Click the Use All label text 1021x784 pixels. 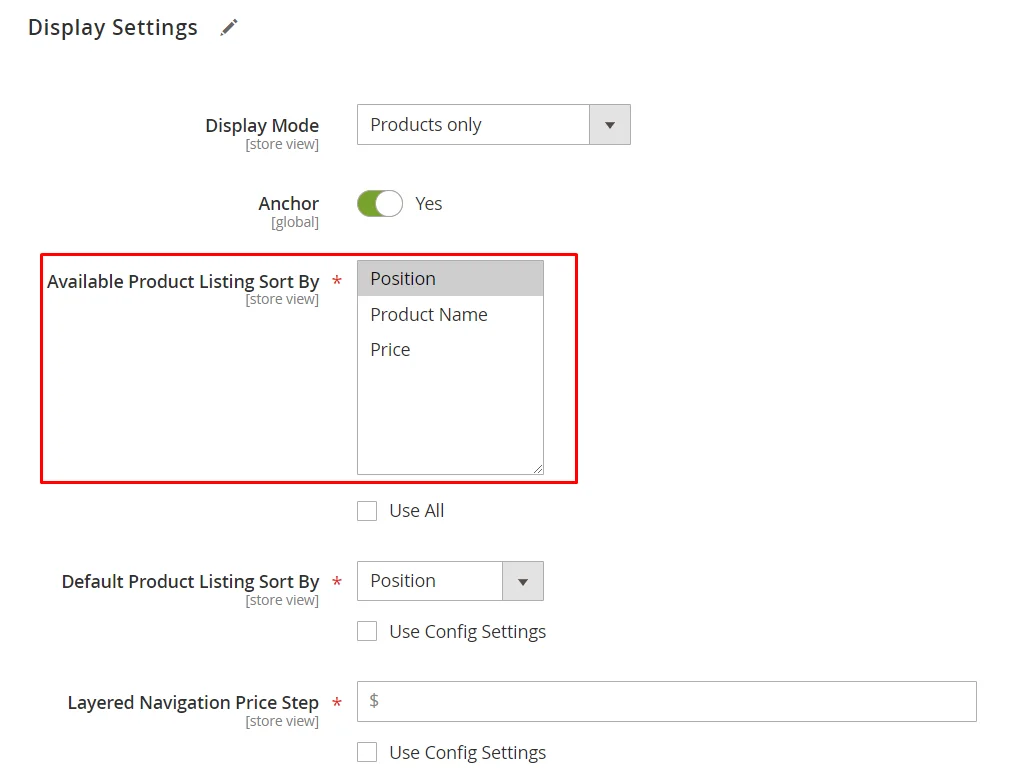pos(416,511)
